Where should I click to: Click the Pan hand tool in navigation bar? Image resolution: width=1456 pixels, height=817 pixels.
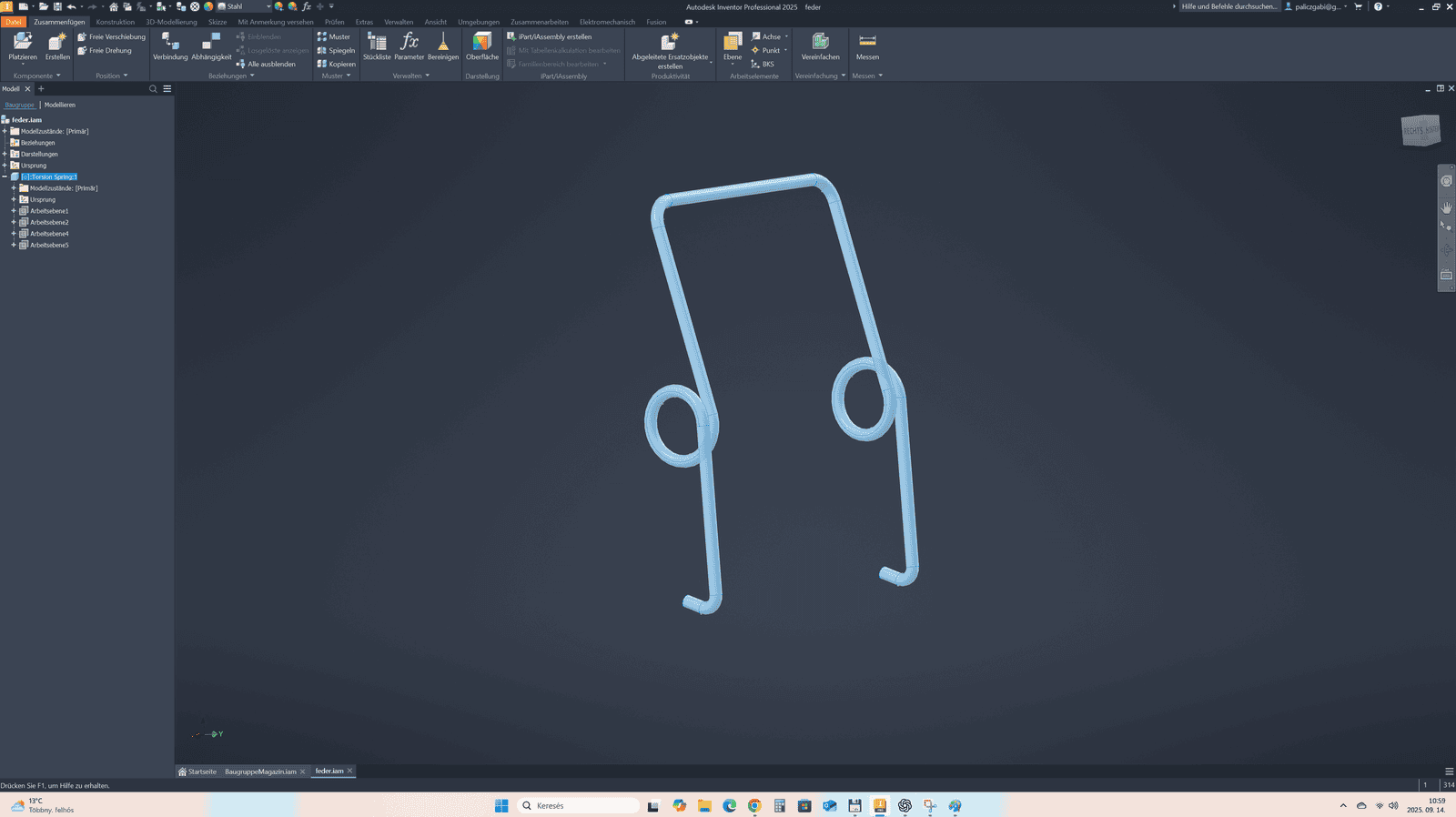tap(1446, 207)
